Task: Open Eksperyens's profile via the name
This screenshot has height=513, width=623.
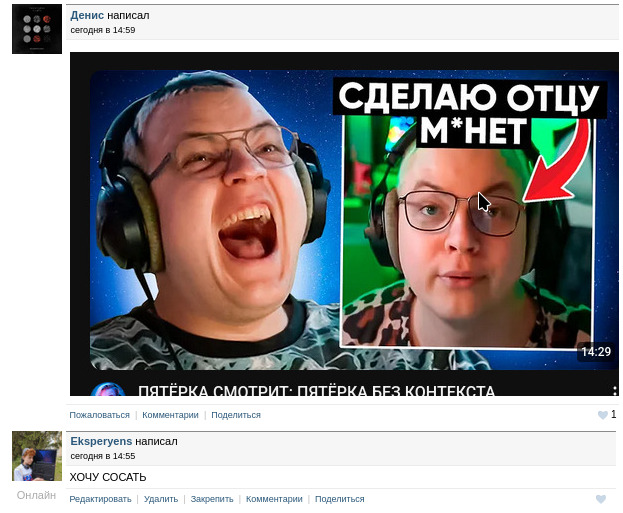Action: click(101, 441)
